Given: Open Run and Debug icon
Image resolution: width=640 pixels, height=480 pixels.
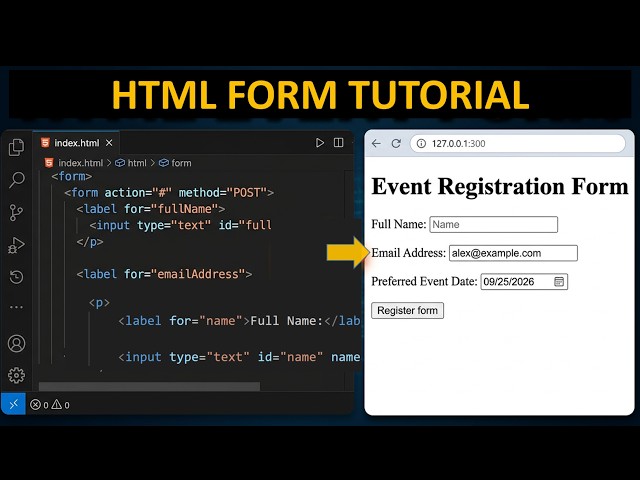Looking at the screenshot, I should pyautogui.click(x=16, y=245).
